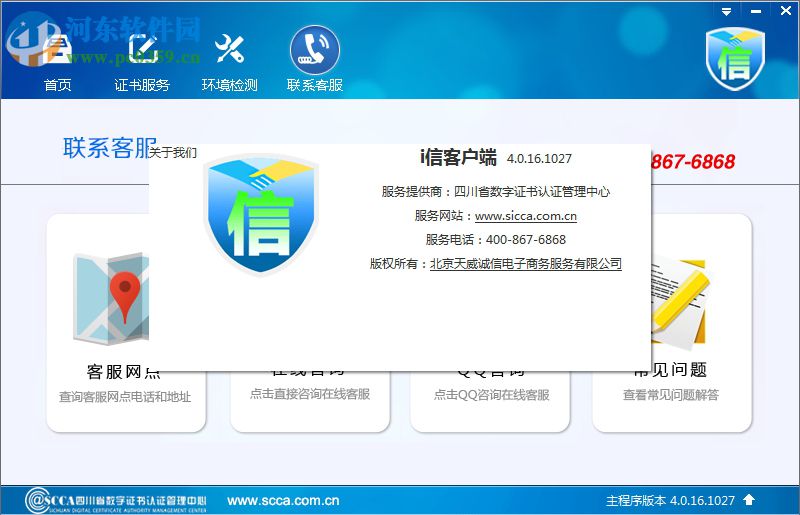Click the 联系客服 page heading
This screenshot has height=515, width=800.
click(110, 148)
